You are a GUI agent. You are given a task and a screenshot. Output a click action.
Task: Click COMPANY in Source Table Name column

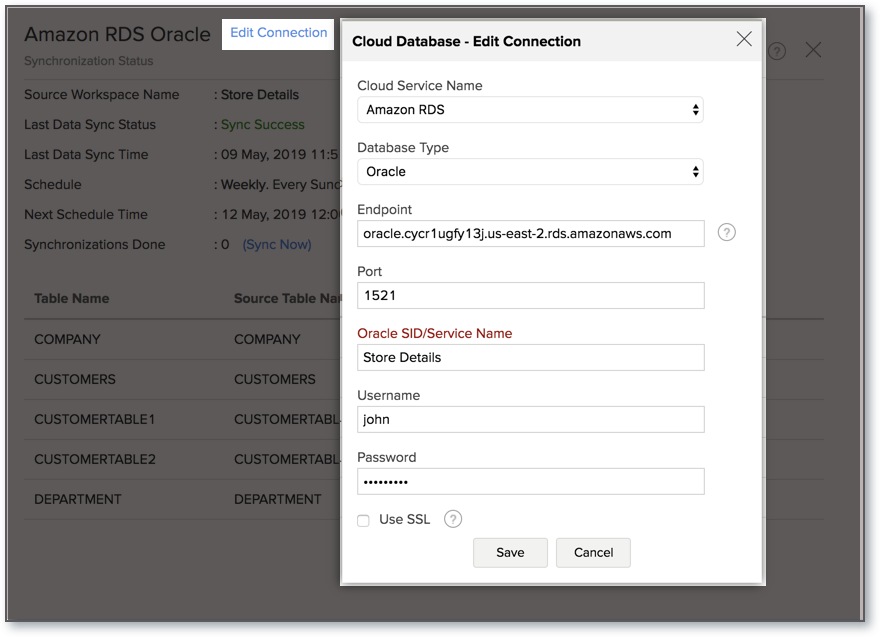pyautogui.click(x=267, y=340)
